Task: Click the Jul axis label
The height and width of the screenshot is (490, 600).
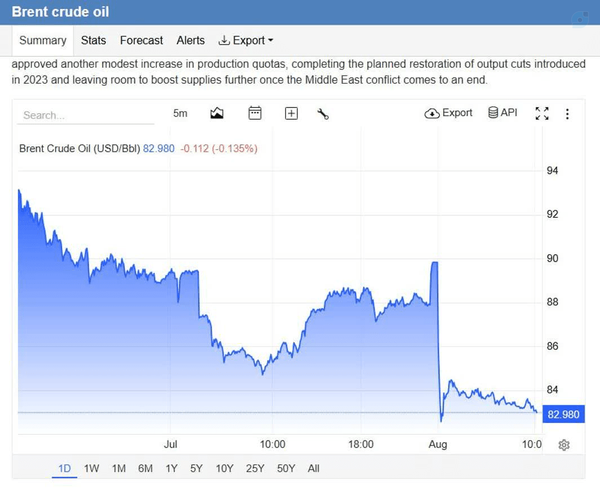Action: [170, 444]
